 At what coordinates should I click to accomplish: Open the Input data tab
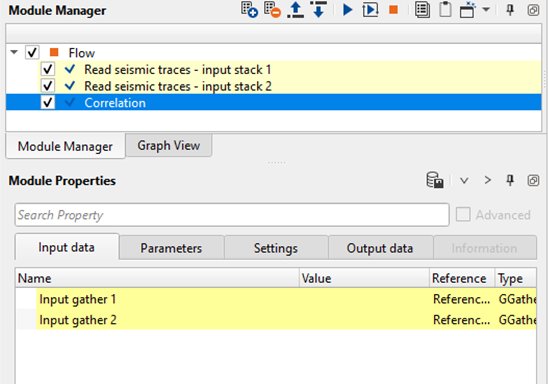click(66, 247)
